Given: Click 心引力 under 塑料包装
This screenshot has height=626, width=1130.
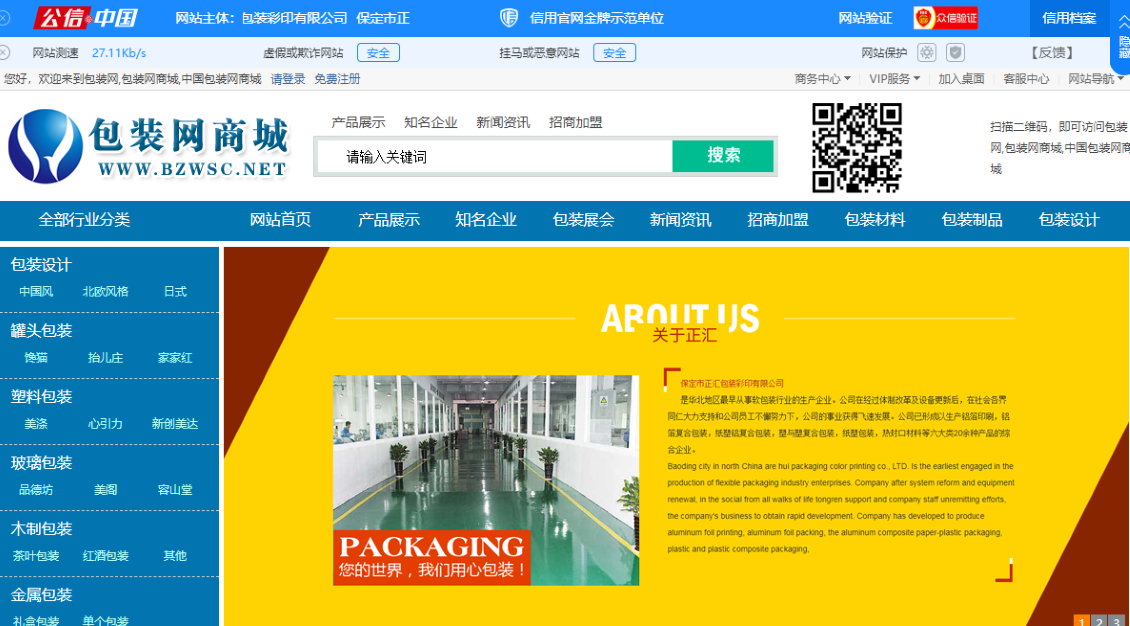Looking at the screenshot, I should [105, 424].
